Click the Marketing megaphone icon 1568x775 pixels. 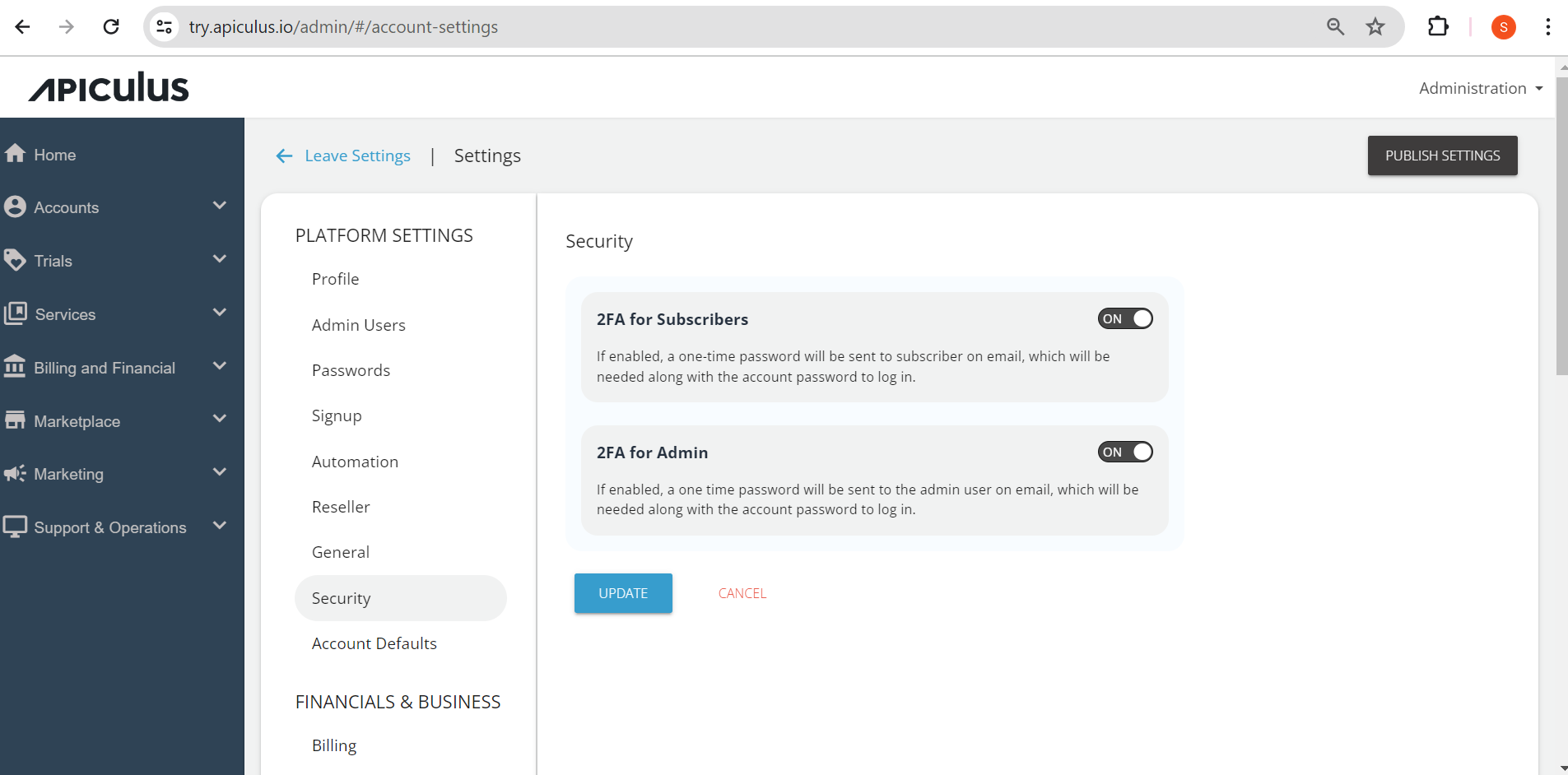(15, 474)
